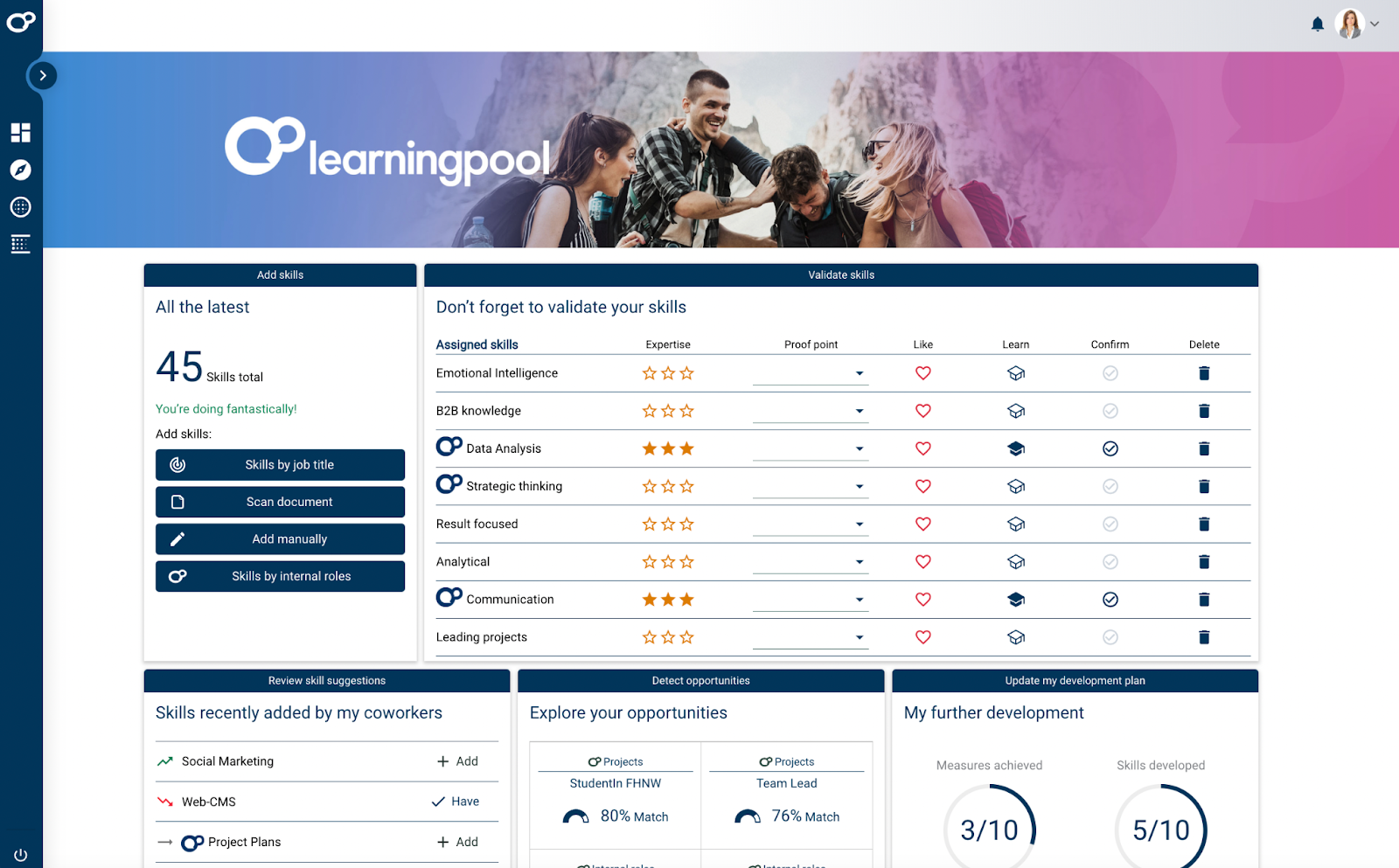Image resolution: width=1399 pixels, height=868 pixels.
Task: Click the Learning Pool logo icon next to Data Analysis
Action: click(449, 446)
